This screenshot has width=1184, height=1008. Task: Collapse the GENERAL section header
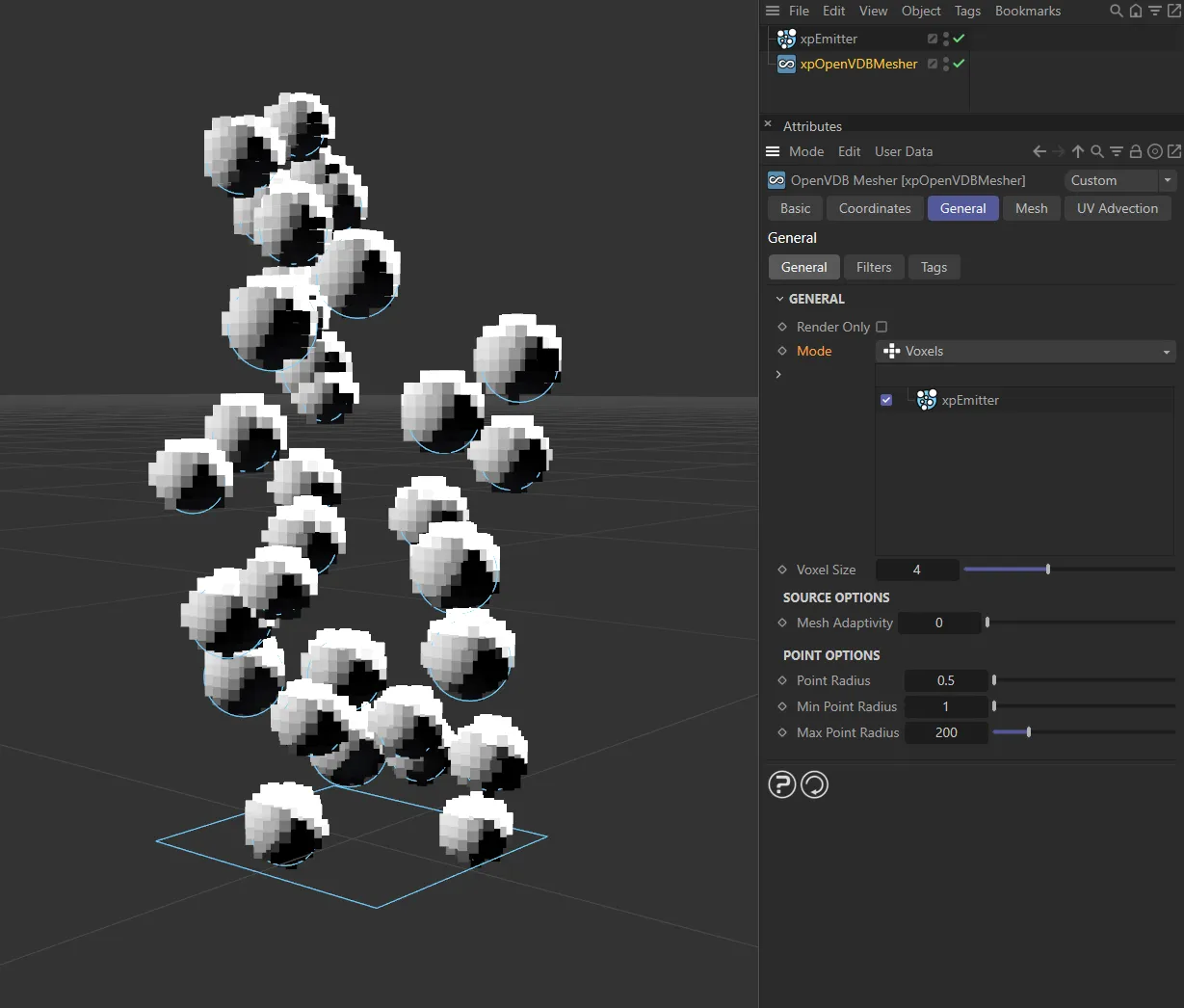780,299
